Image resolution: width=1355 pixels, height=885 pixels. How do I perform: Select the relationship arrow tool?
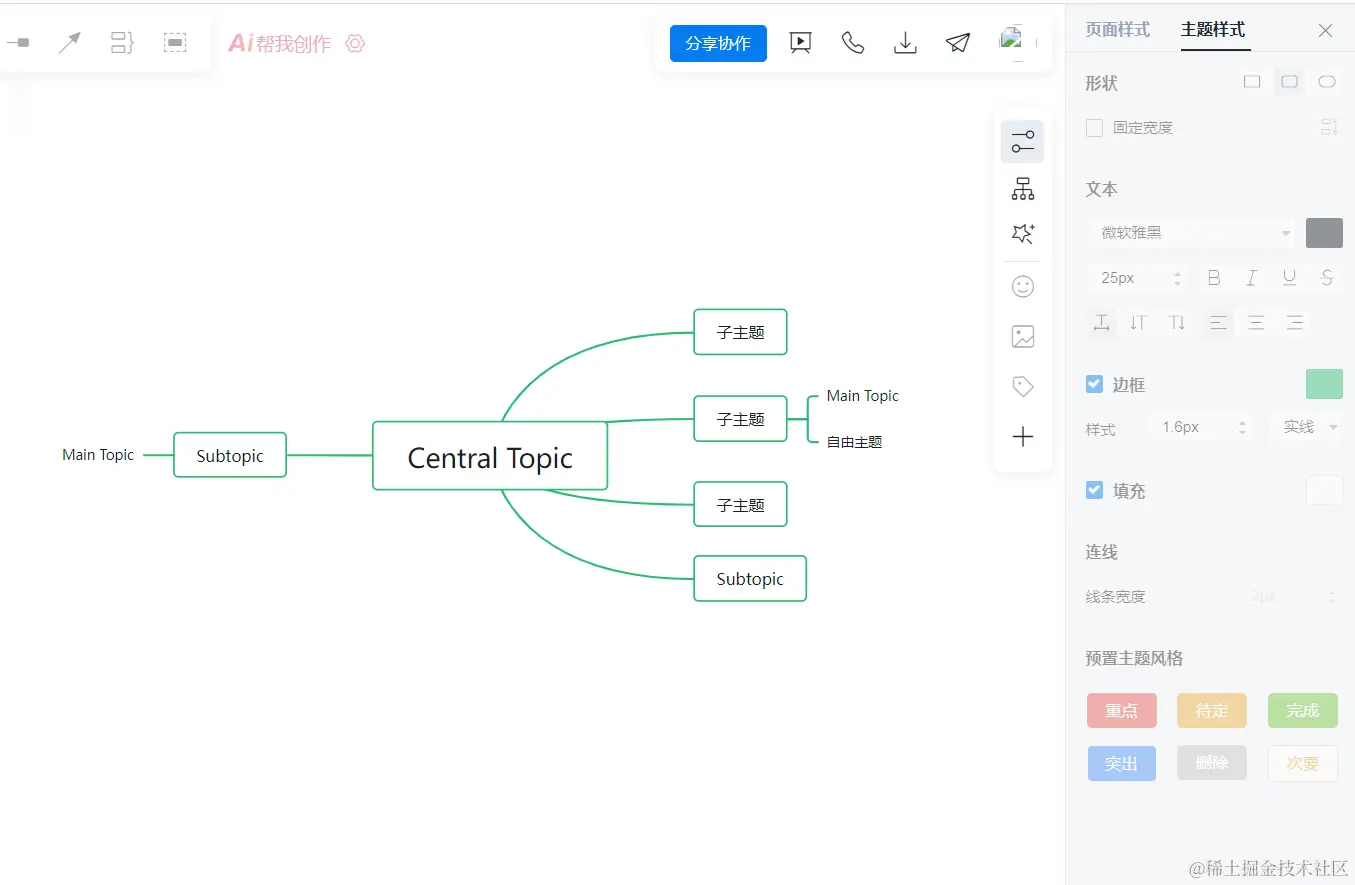point(69,43)
